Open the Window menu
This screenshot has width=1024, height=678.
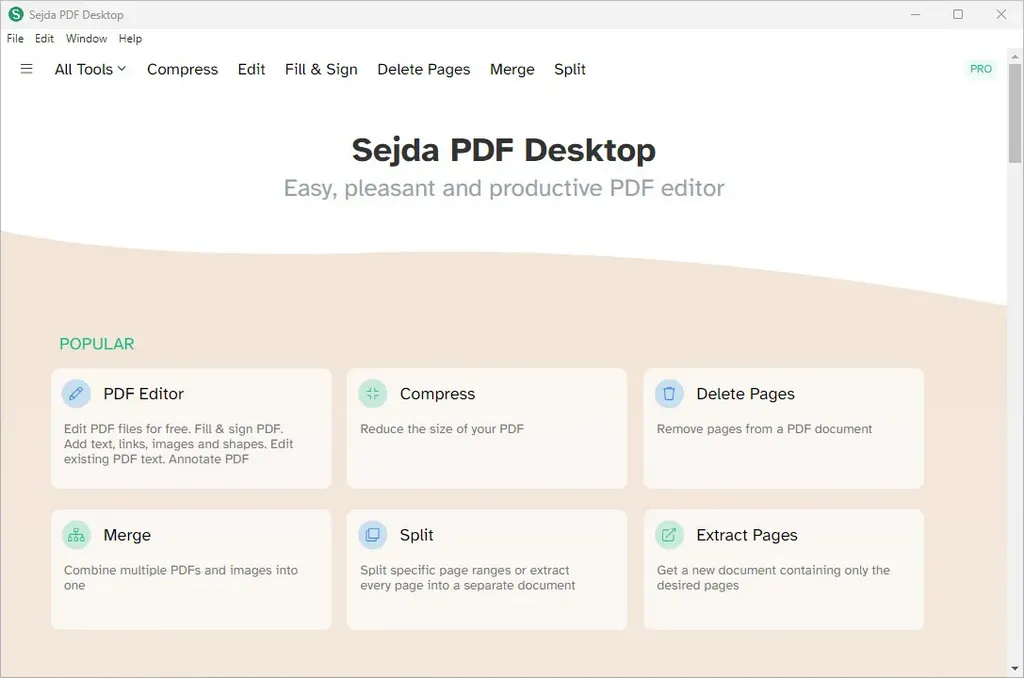click(x=86, y=39)
